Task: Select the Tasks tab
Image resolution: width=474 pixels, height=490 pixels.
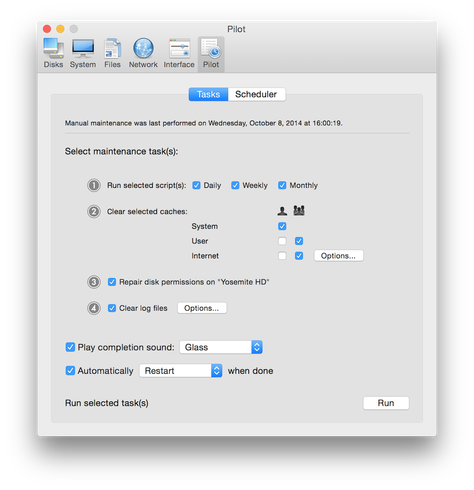Action: 208,94
